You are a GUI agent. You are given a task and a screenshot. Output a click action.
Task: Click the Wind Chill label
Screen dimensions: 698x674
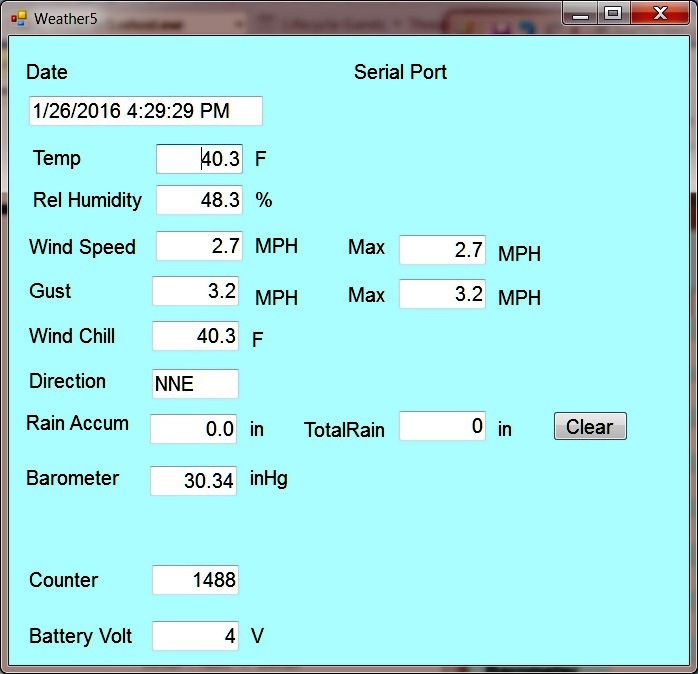[72, 336]
